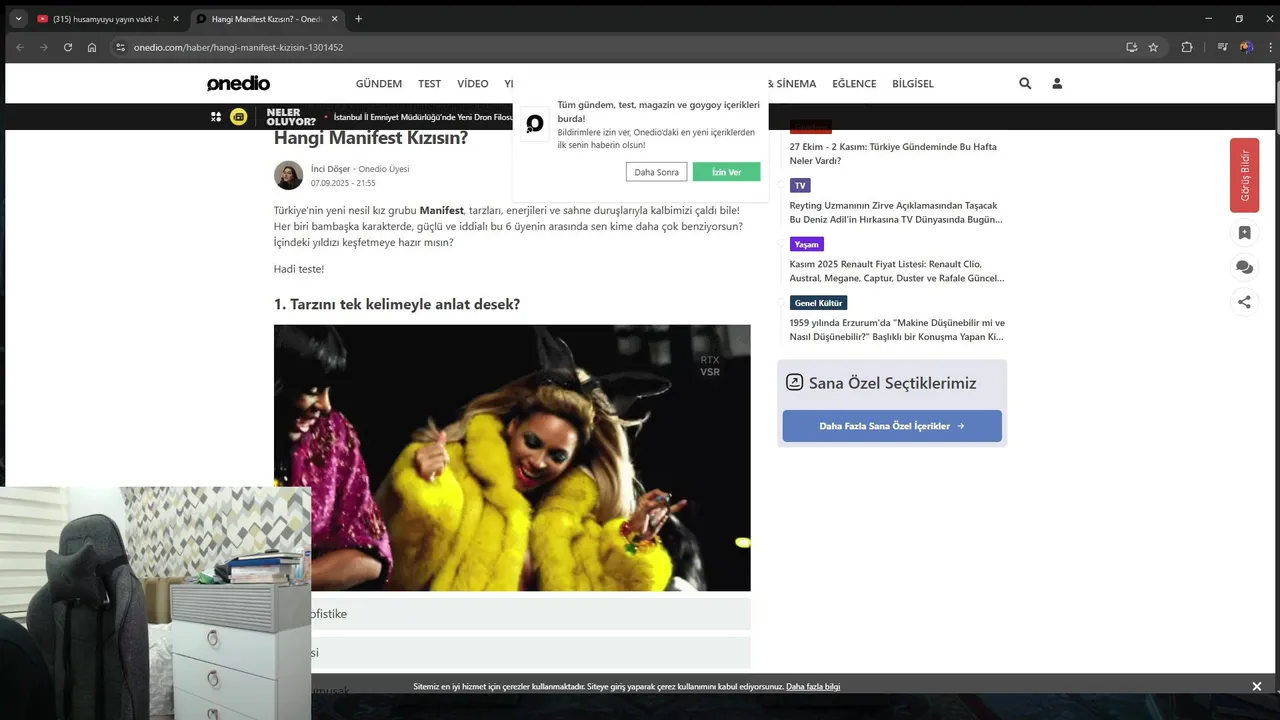Open the Görüş Bildir feedback tab
Image resolution: width=1280 pixels, height=720 pixels.
coord(1244,175)
